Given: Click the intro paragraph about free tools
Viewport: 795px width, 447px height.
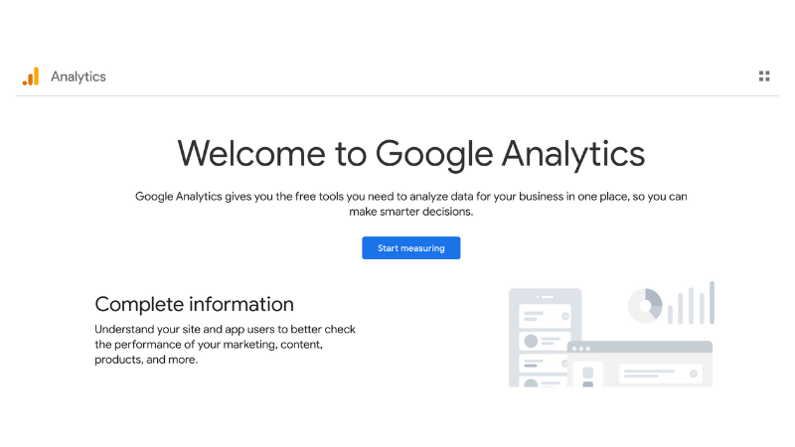Looking at the screenshot, I should tap(411, 204).
